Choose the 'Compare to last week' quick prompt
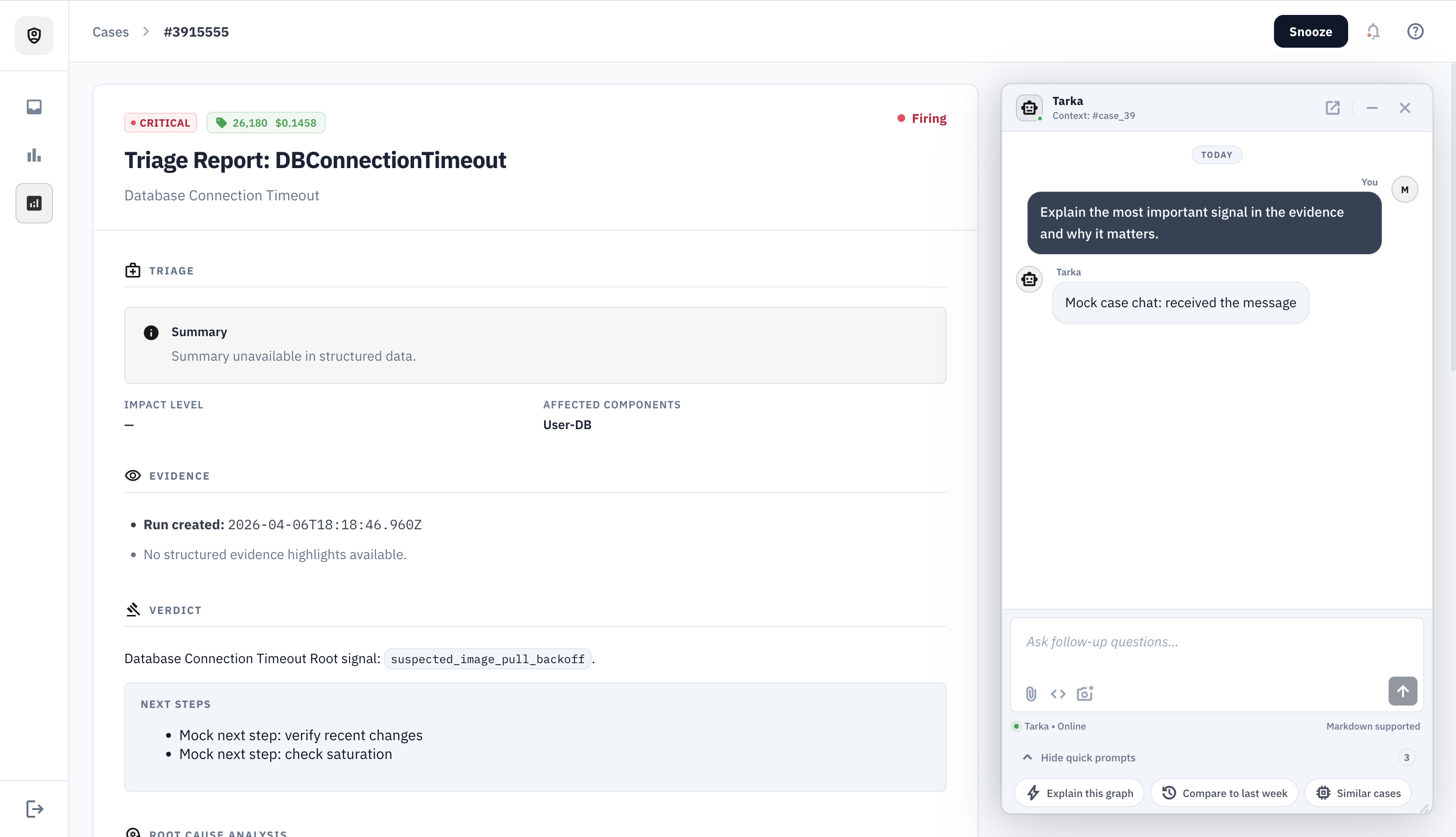Screen dimensions: 1456x837 point(1224,793)
